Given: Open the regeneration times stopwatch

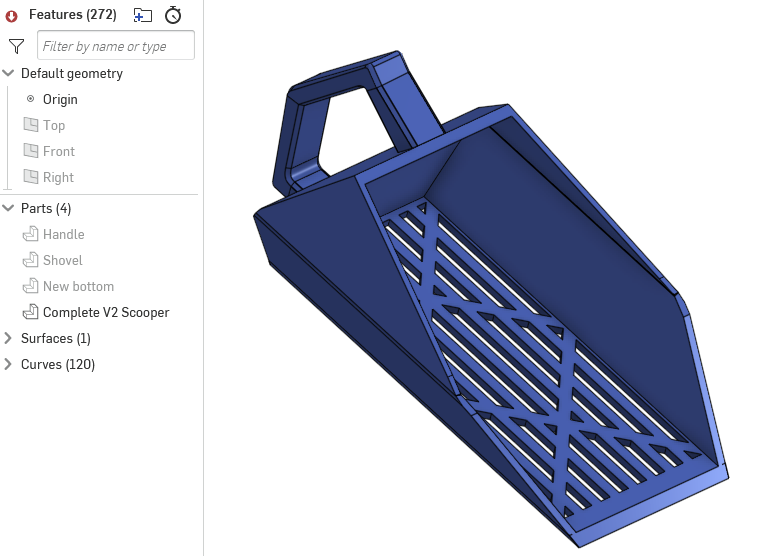Looking at the screenshot, I should pyautogui.click(x=173, y=15).
